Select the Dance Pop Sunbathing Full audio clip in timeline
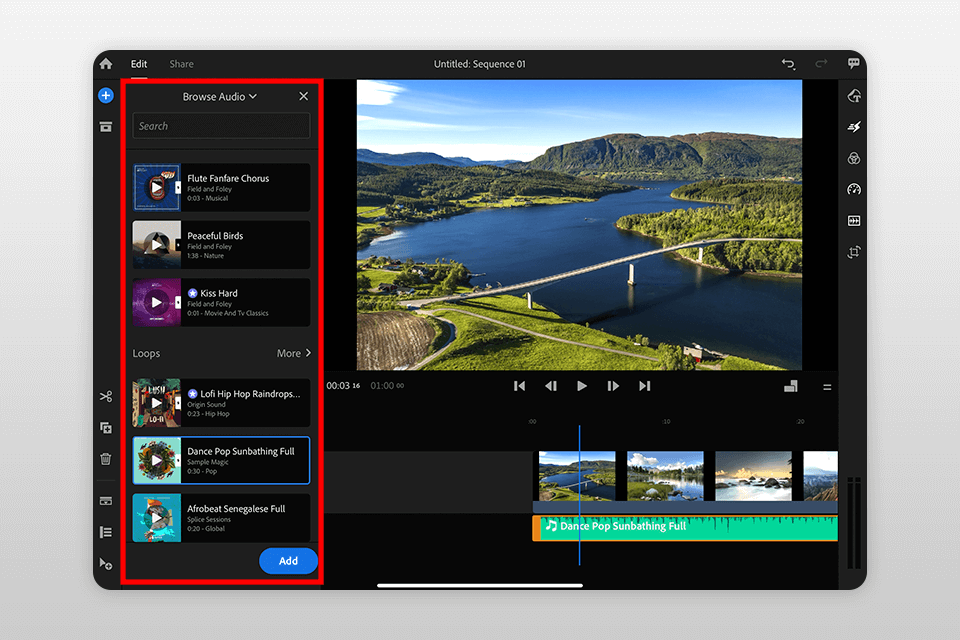The height and width of the screenshot is (640, 960). pos(685,527)
